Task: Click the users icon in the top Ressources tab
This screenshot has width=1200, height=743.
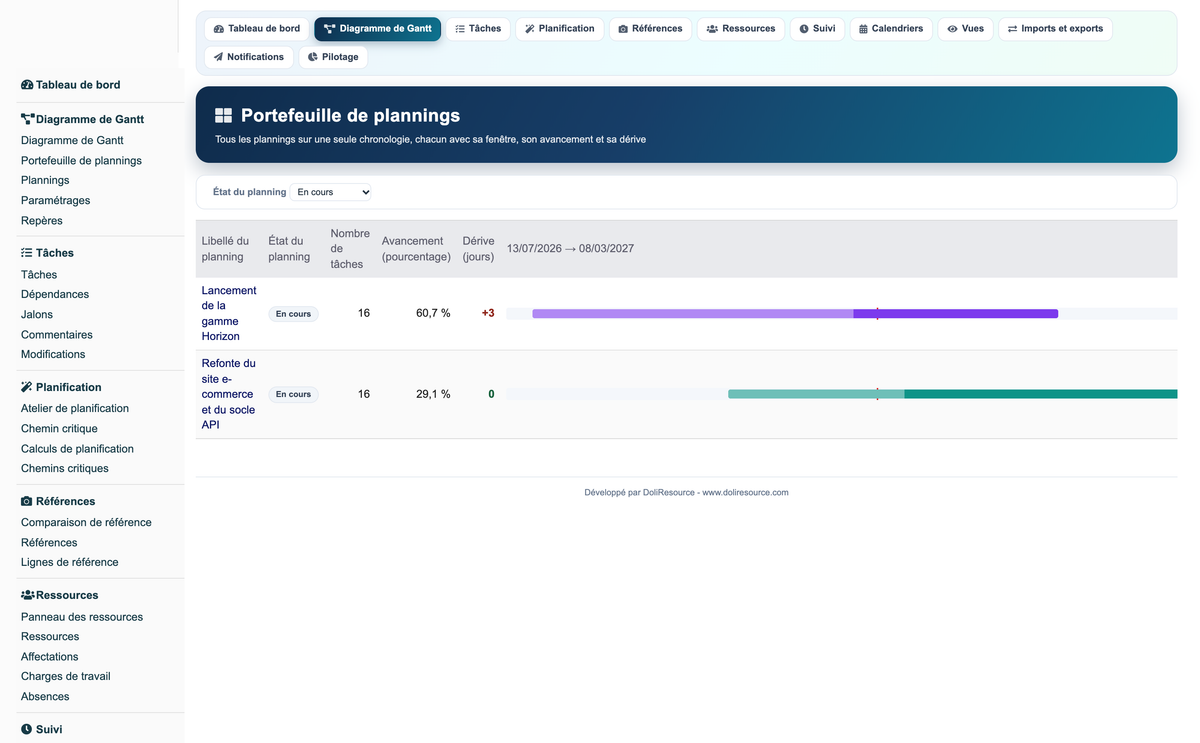Action: point(712,29)
